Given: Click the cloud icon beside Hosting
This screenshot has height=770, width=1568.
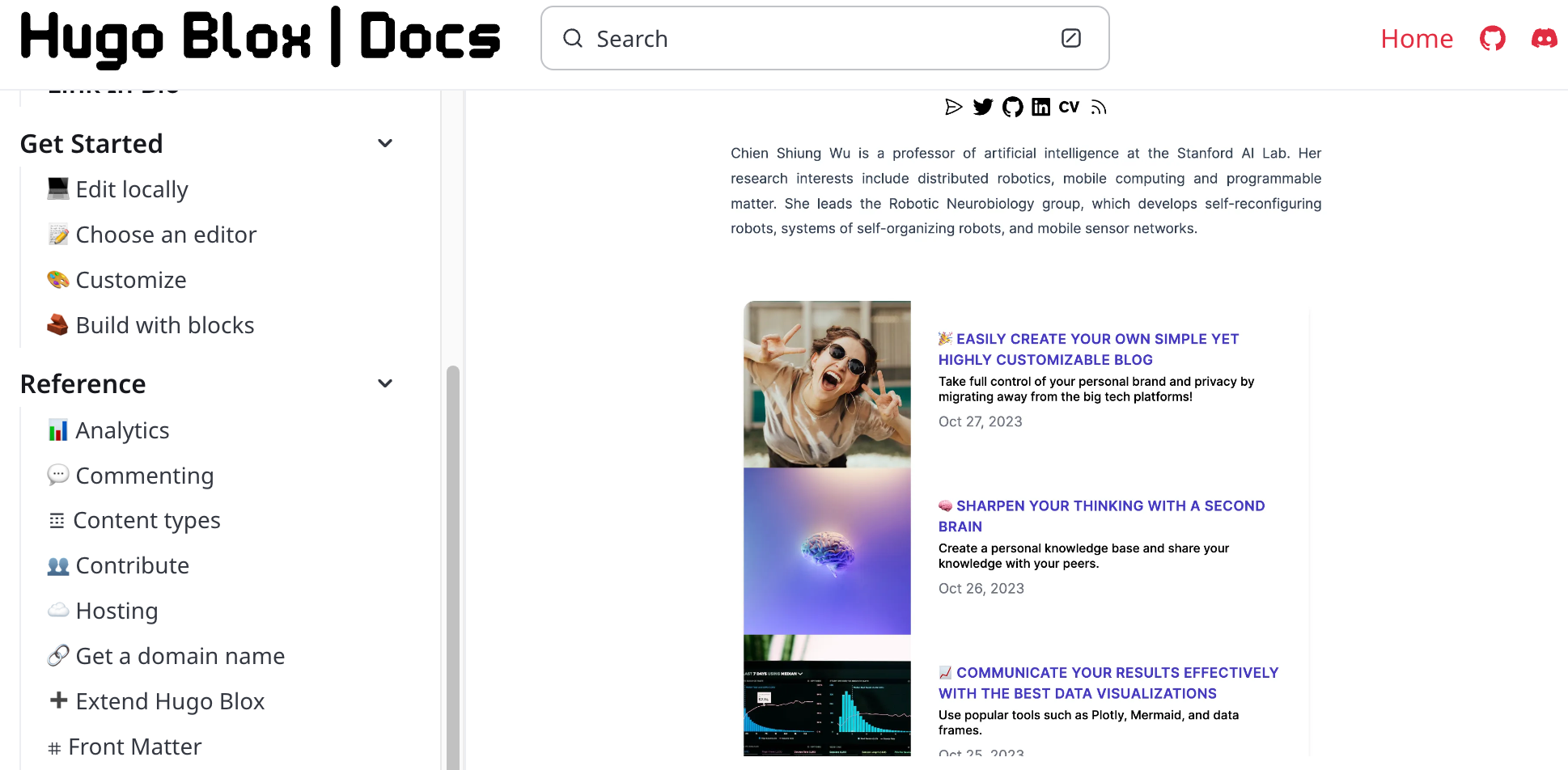Looking at the screenshot, I should [x=57, y=611].
